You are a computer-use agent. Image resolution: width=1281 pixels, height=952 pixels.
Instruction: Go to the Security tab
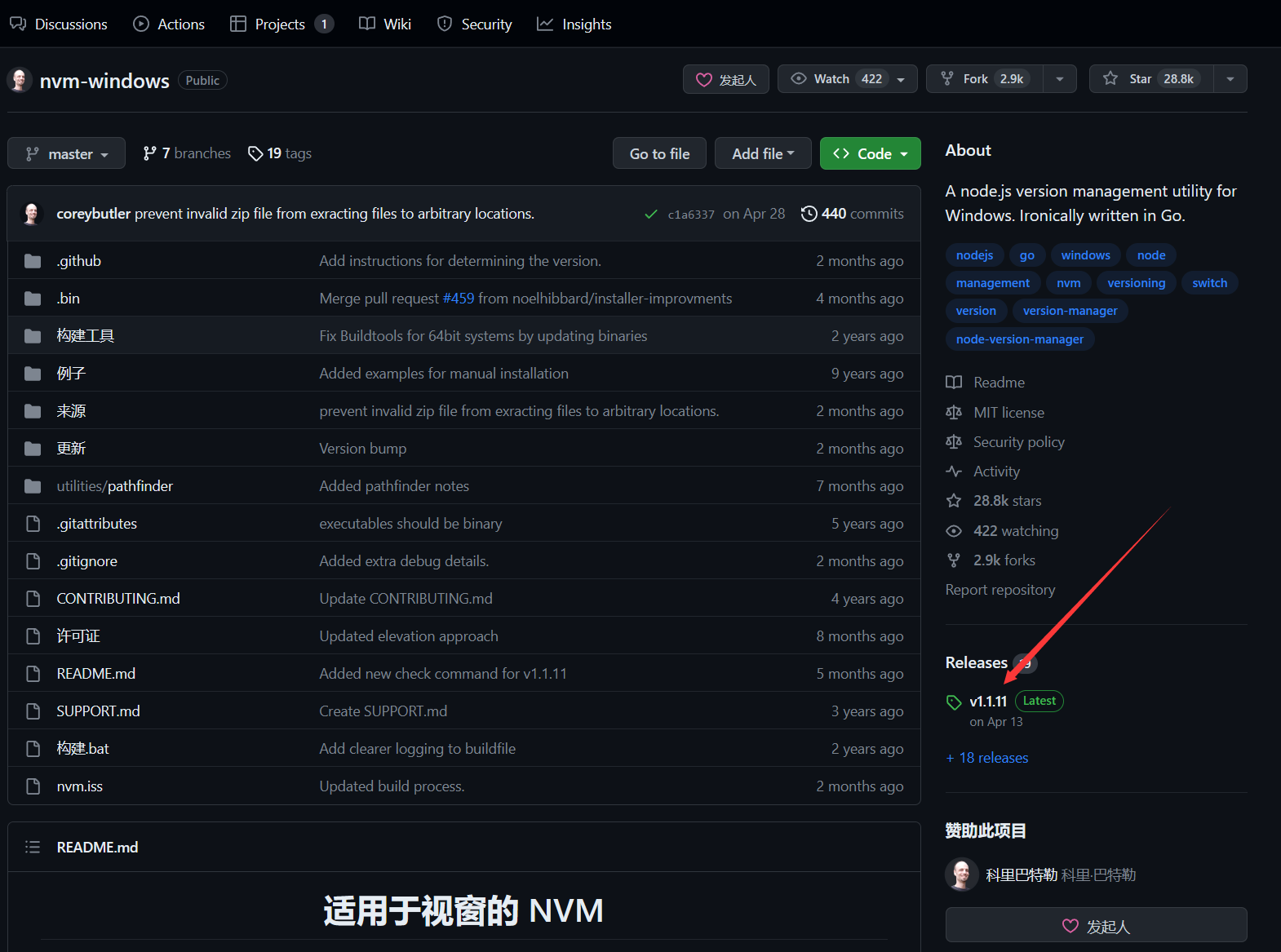click(475, 24)
